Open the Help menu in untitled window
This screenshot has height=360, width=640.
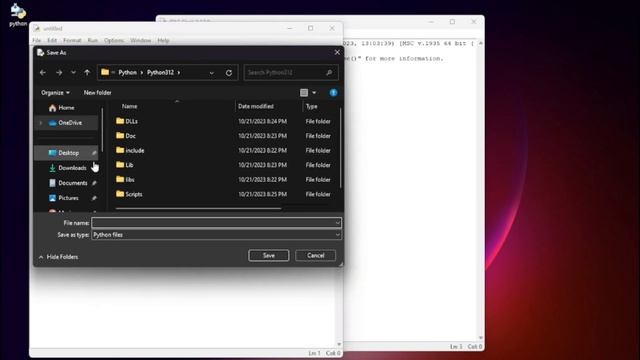[163, 40]
